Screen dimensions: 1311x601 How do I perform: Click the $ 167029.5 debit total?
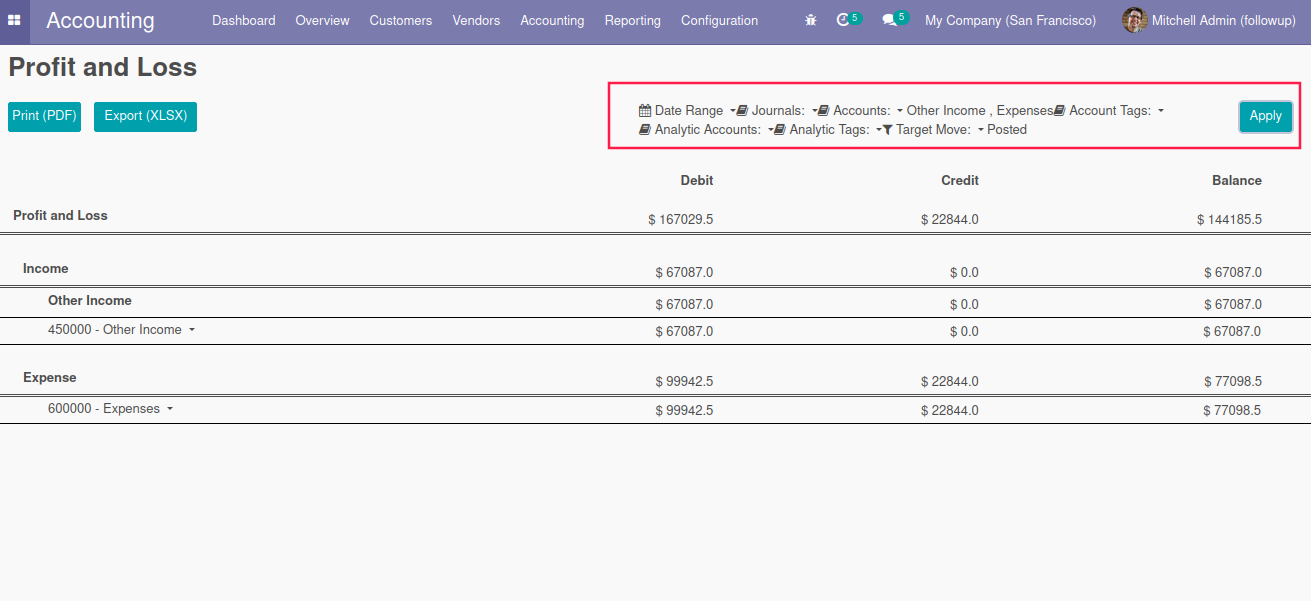tap(681, 219)
